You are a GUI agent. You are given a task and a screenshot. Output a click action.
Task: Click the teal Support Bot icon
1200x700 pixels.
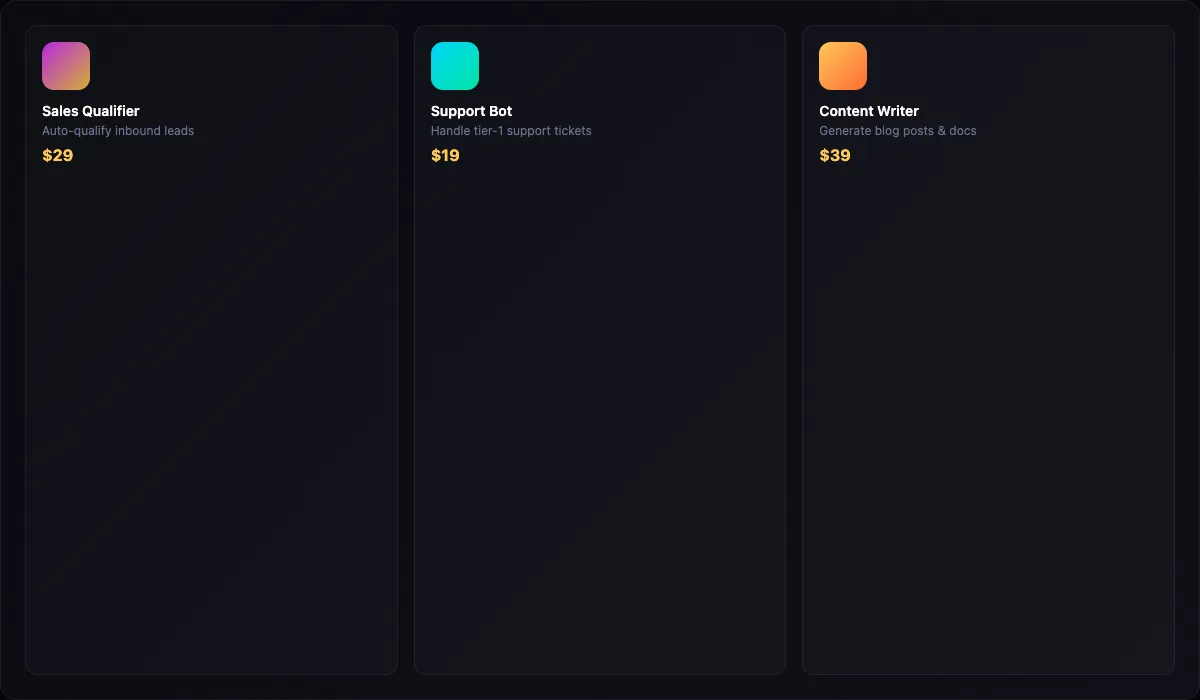coord(455,66)
